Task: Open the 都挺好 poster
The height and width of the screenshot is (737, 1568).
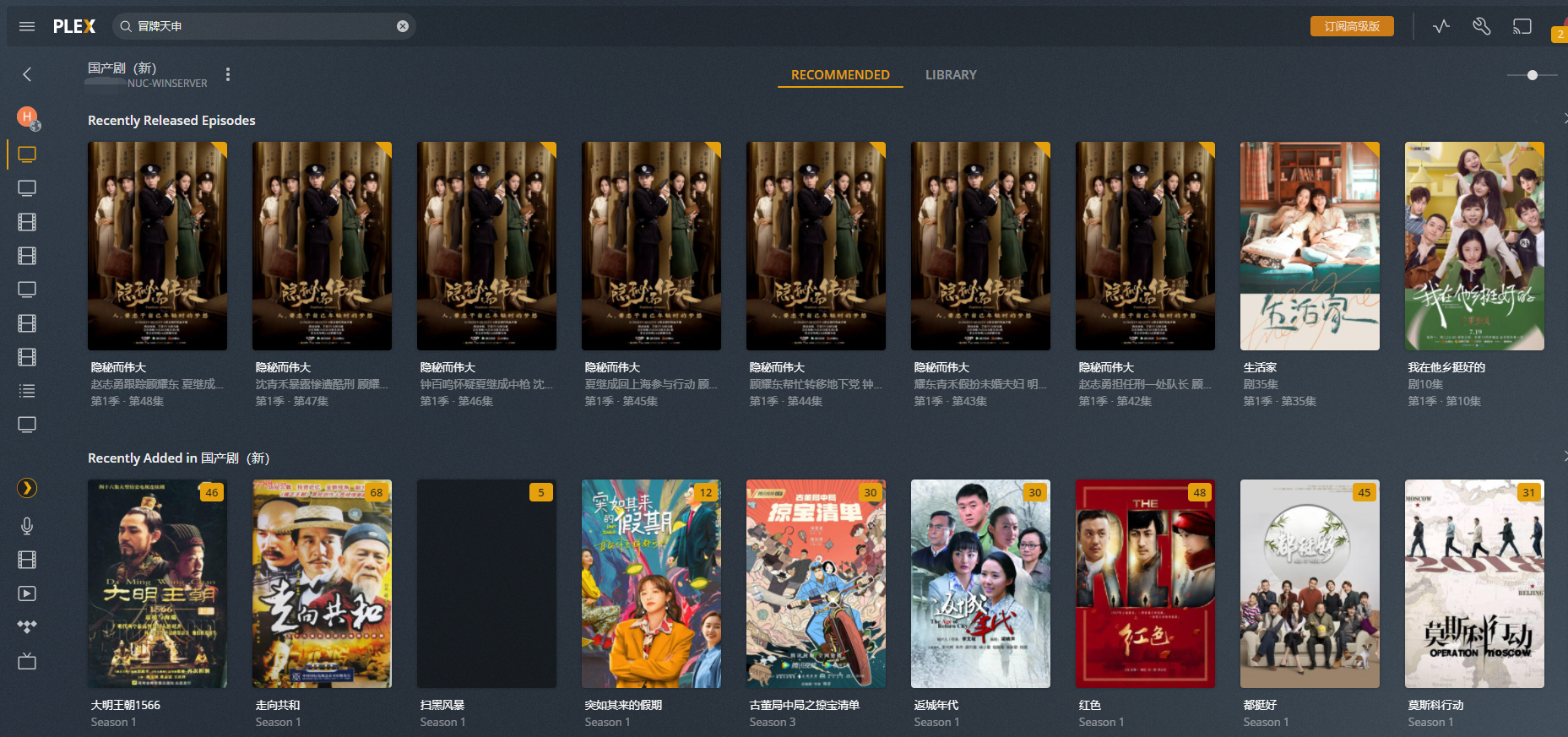Action: 1310,583
